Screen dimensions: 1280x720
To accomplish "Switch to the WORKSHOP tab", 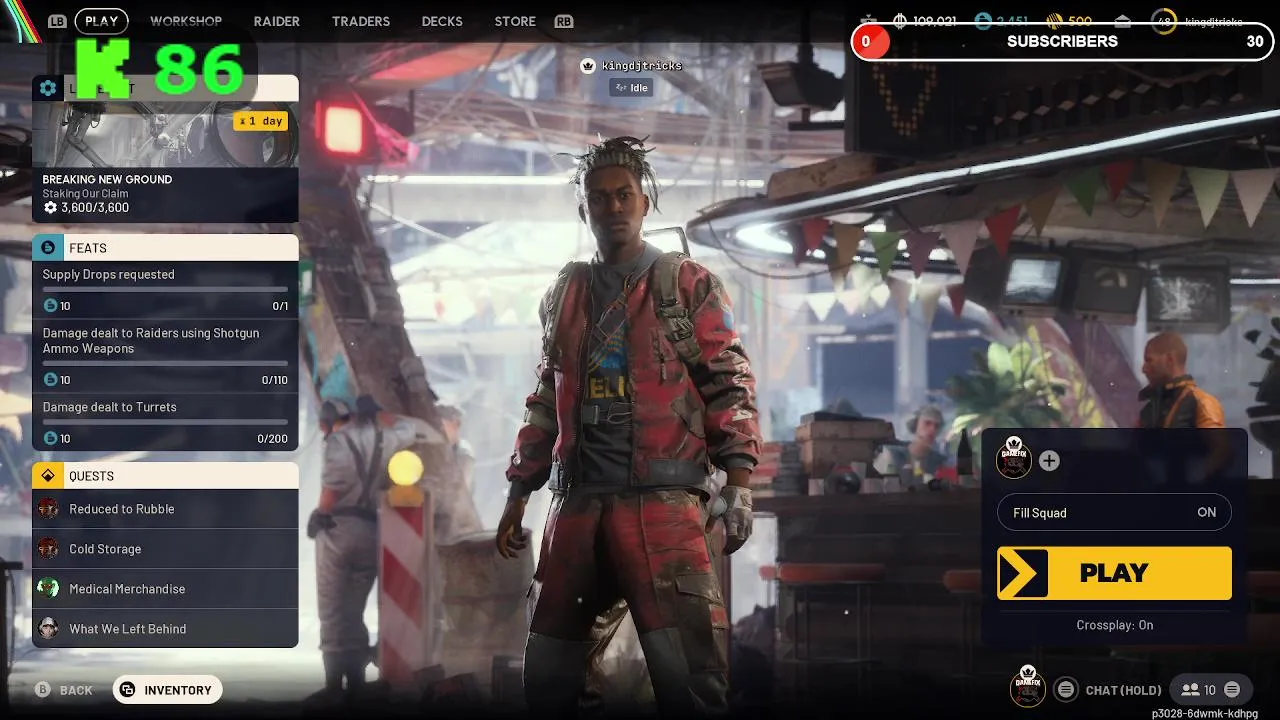I will 186,21.
